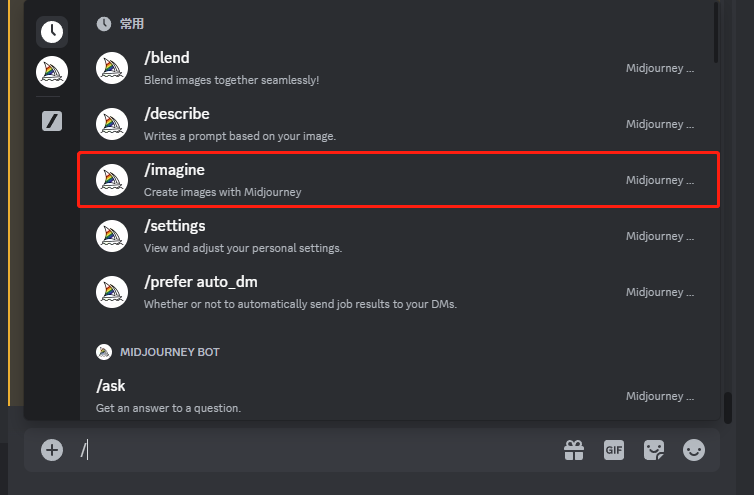The image size is (754, 495).
Task: Select the /ask command
Action: (x=399, y=396)
